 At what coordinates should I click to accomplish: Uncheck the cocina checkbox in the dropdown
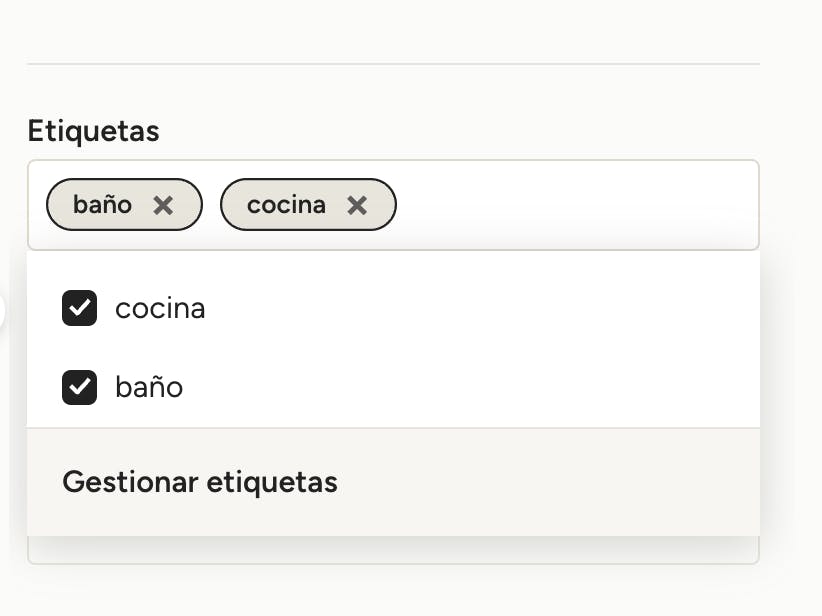pyautogui.click(x=79, y=308)
